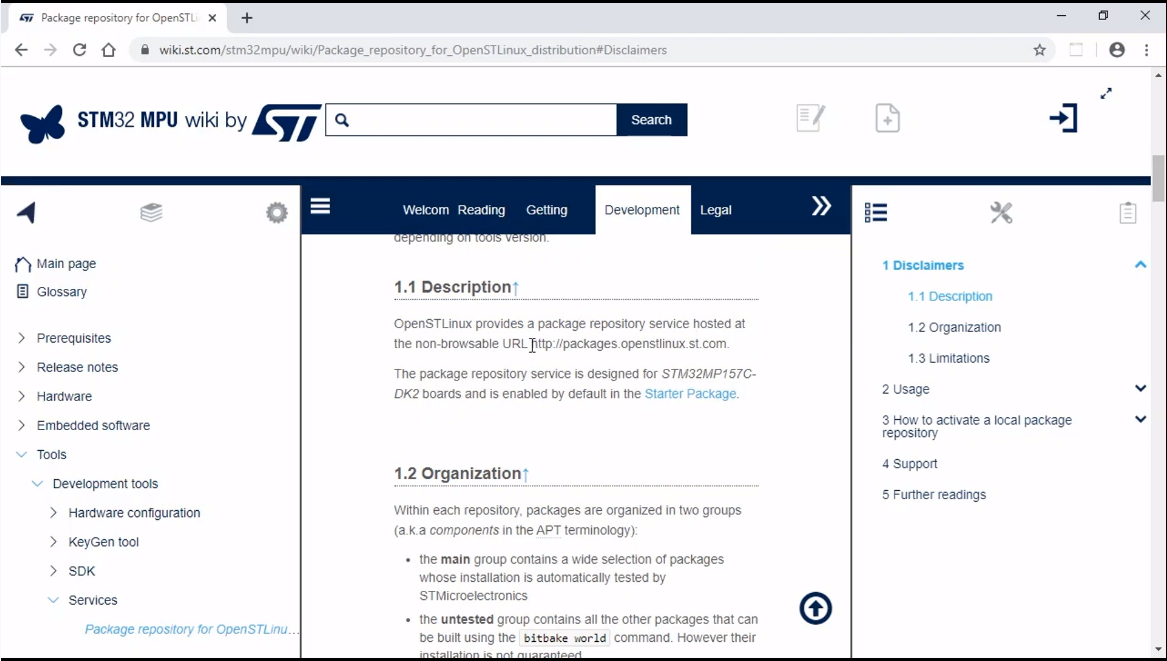Open the wrench and screwdriver tools icon
1167x661 pixels.
(1001, 212)
